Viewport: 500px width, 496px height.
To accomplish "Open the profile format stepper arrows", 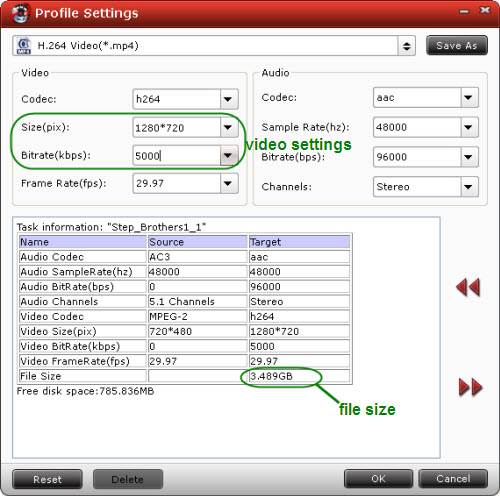I will coord(406,46).
